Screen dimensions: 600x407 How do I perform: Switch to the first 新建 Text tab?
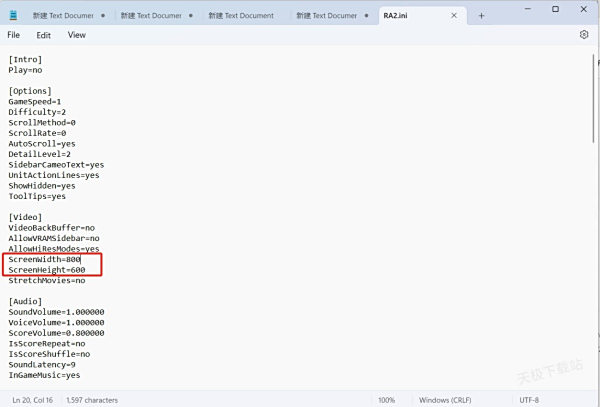tap(62, 16)
